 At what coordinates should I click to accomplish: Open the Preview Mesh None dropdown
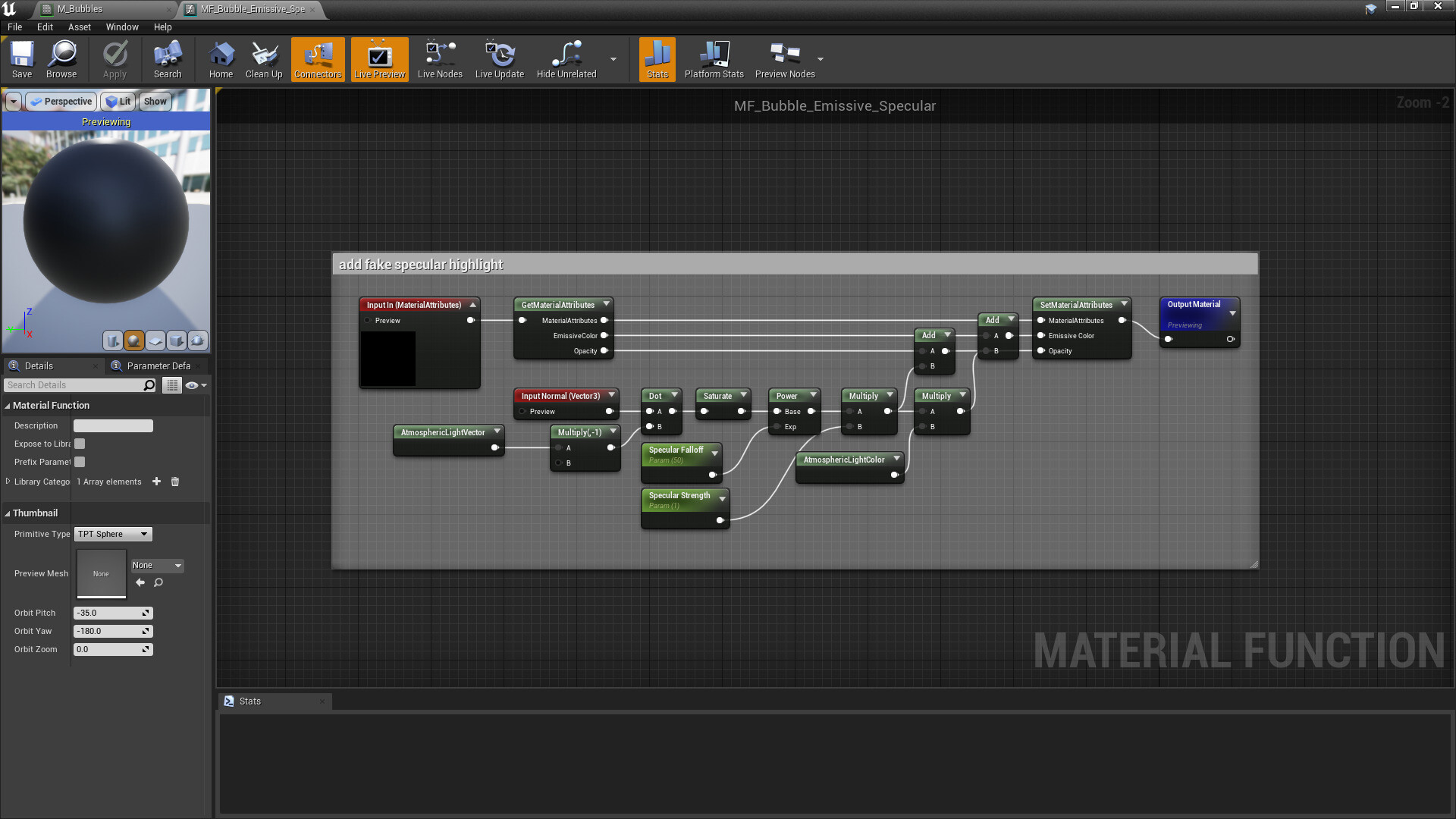tap(157, 565)
